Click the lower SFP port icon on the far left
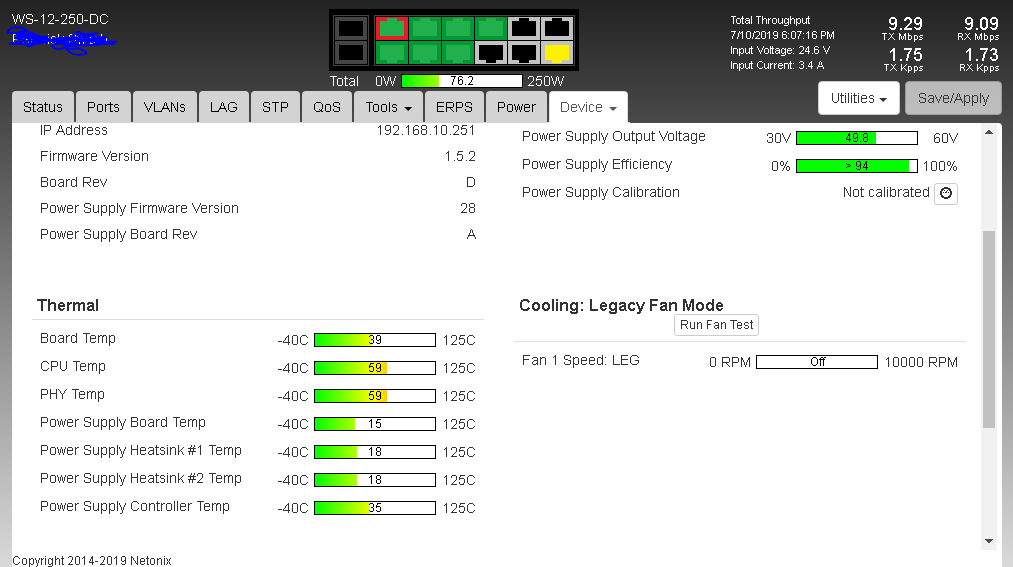Screen dimensions: 1013x567 [351, 52]
